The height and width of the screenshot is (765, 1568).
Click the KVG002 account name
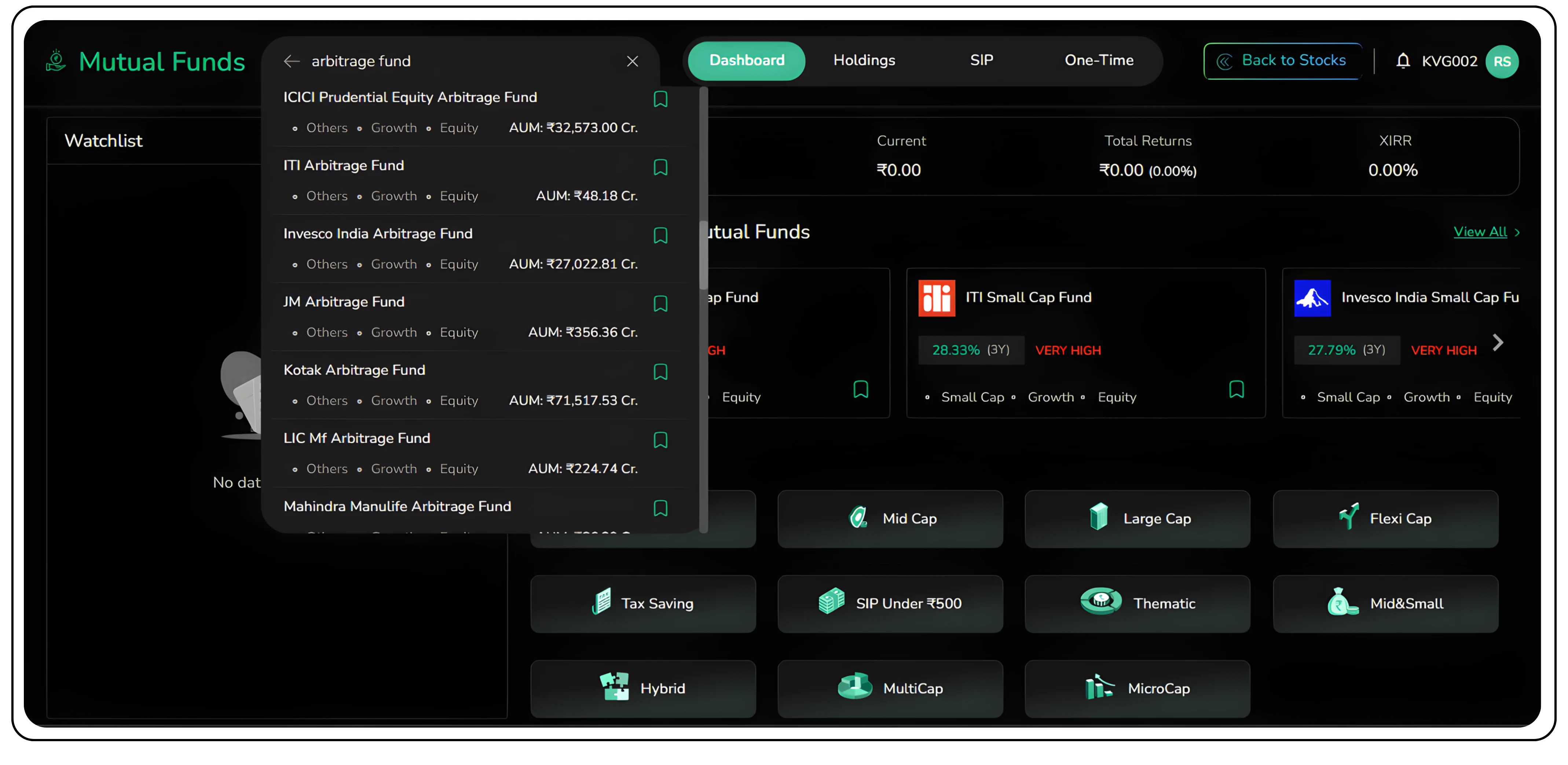pos(1449,62)
